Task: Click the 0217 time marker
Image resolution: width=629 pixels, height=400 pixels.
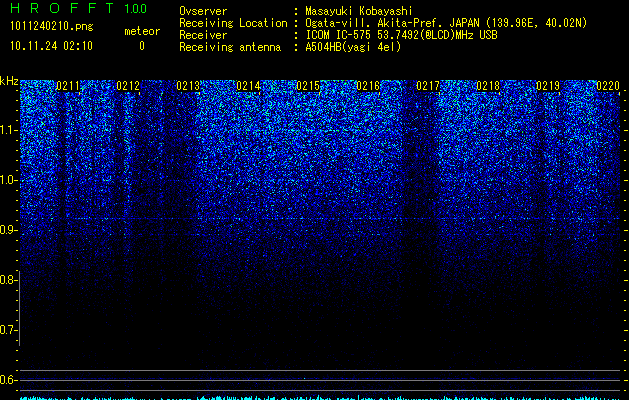Action: 428,86
